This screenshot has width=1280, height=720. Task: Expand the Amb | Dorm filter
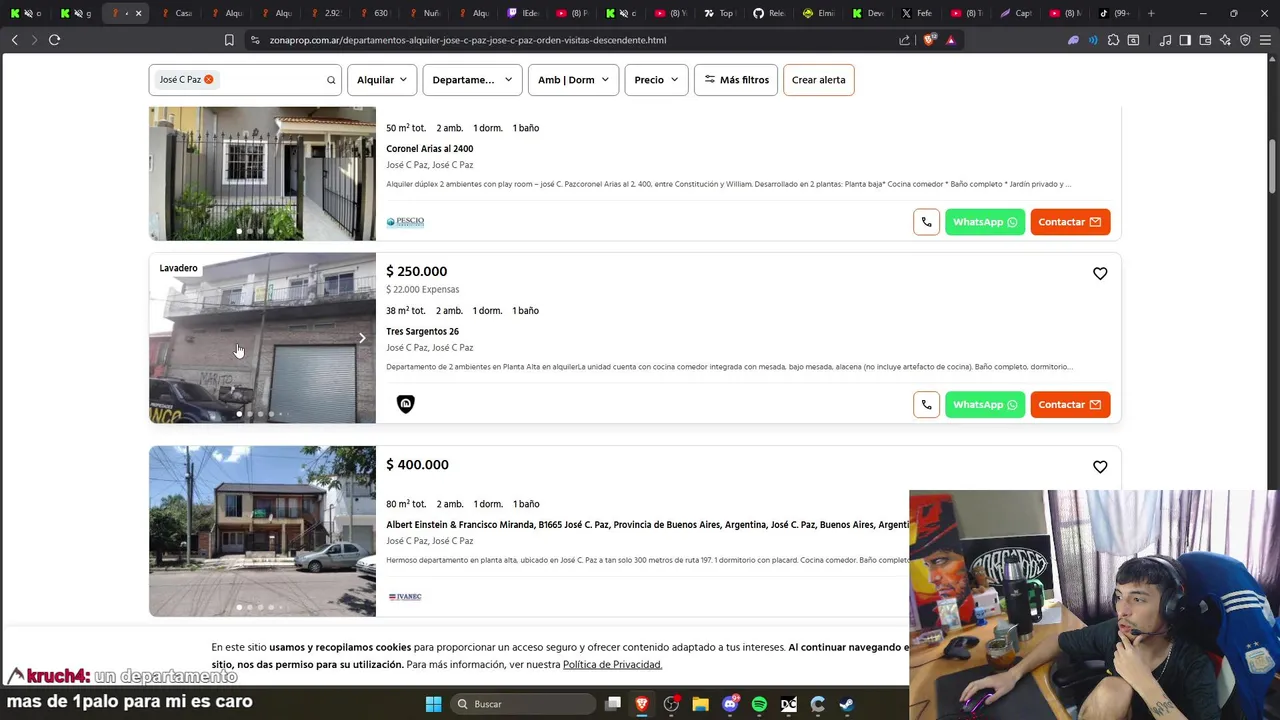coord(573,80)
